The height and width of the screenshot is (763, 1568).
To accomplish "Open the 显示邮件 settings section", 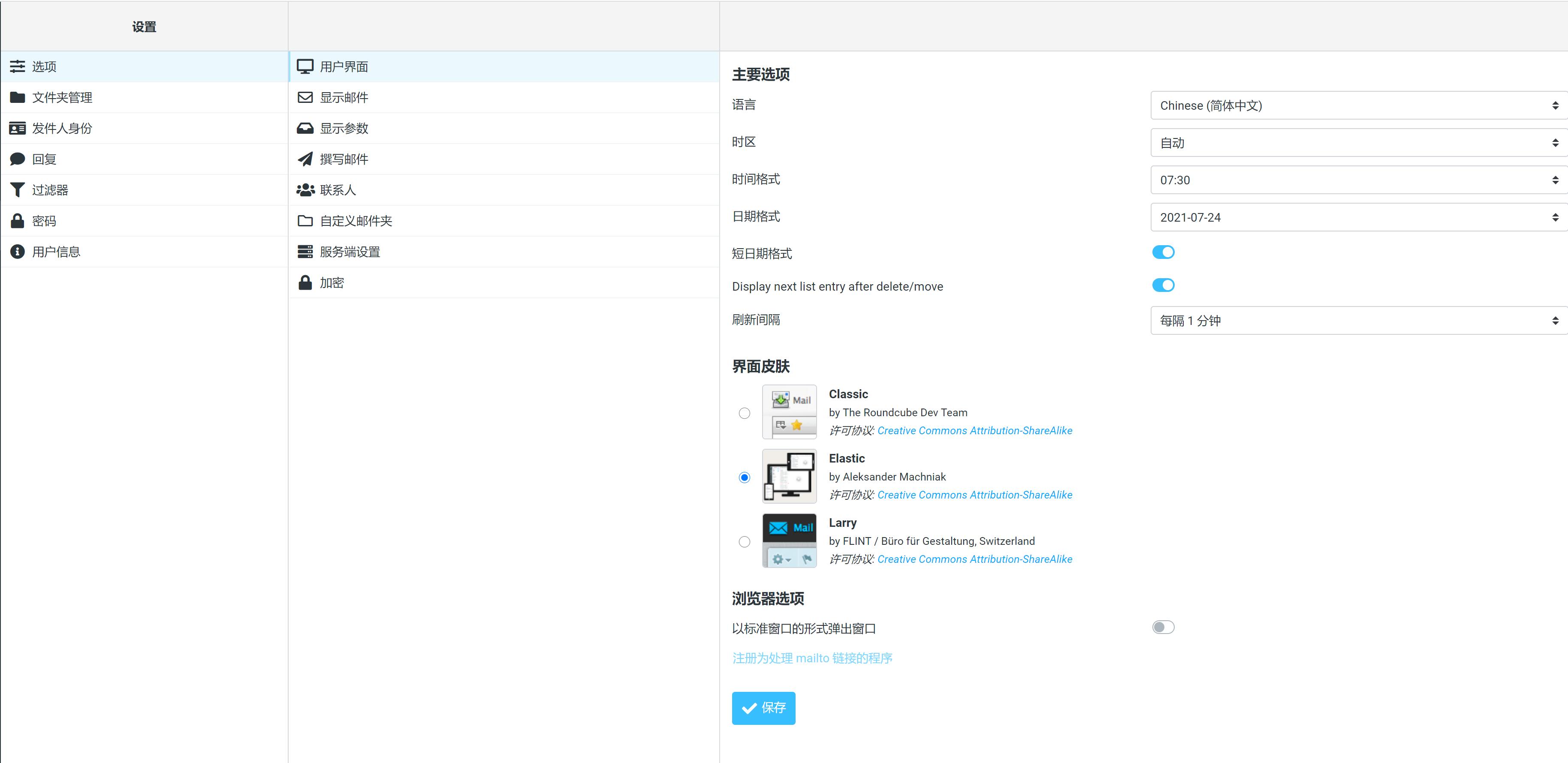I will (x=344, y=97).
